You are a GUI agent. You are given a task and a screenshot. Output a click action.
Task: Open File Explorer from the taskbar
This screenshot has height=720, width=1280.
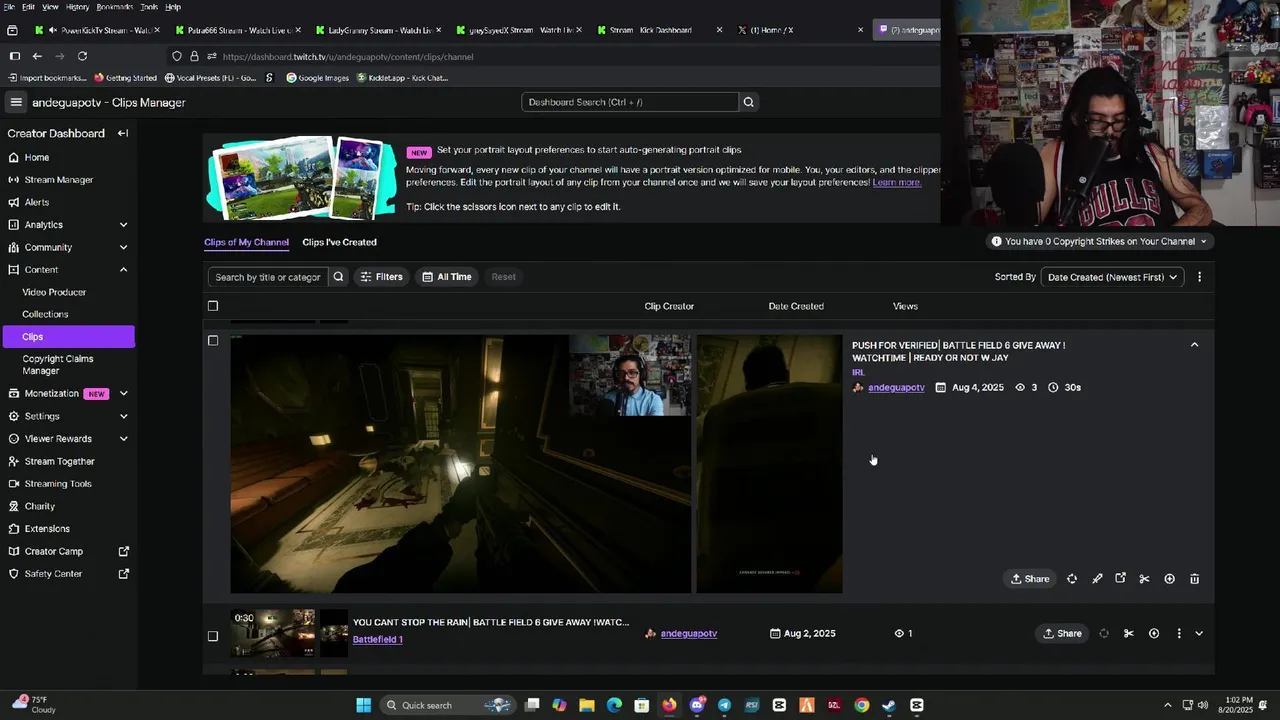tap(587, 705)
